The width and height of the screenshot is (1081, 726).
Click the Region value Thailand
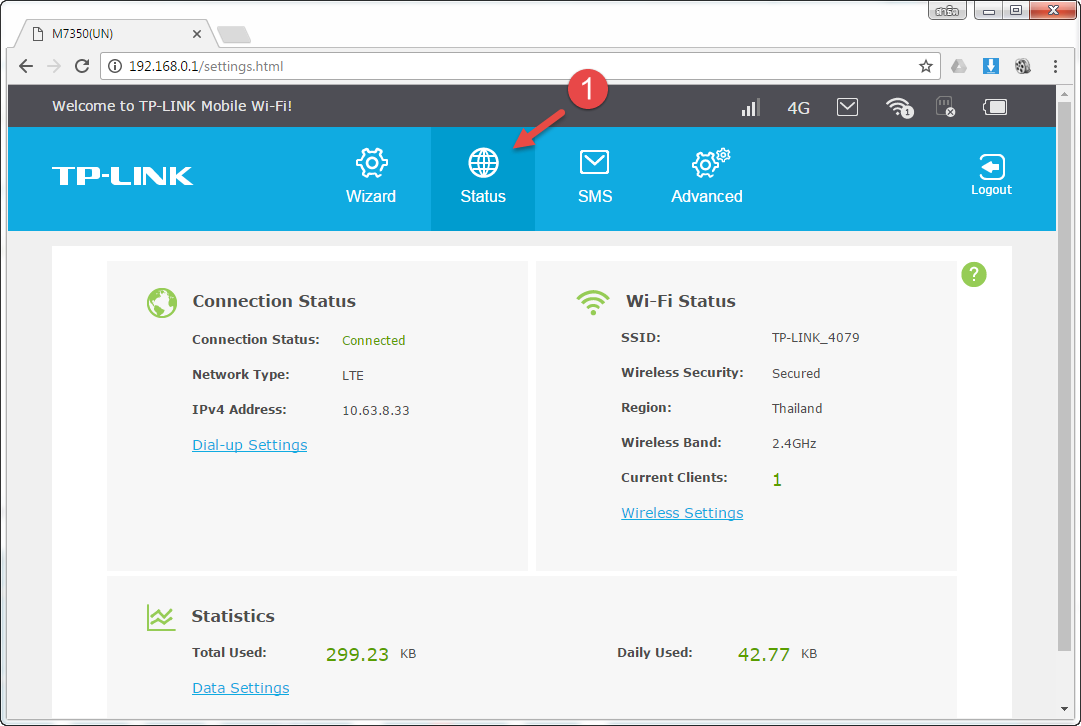(x=797, y=408)
